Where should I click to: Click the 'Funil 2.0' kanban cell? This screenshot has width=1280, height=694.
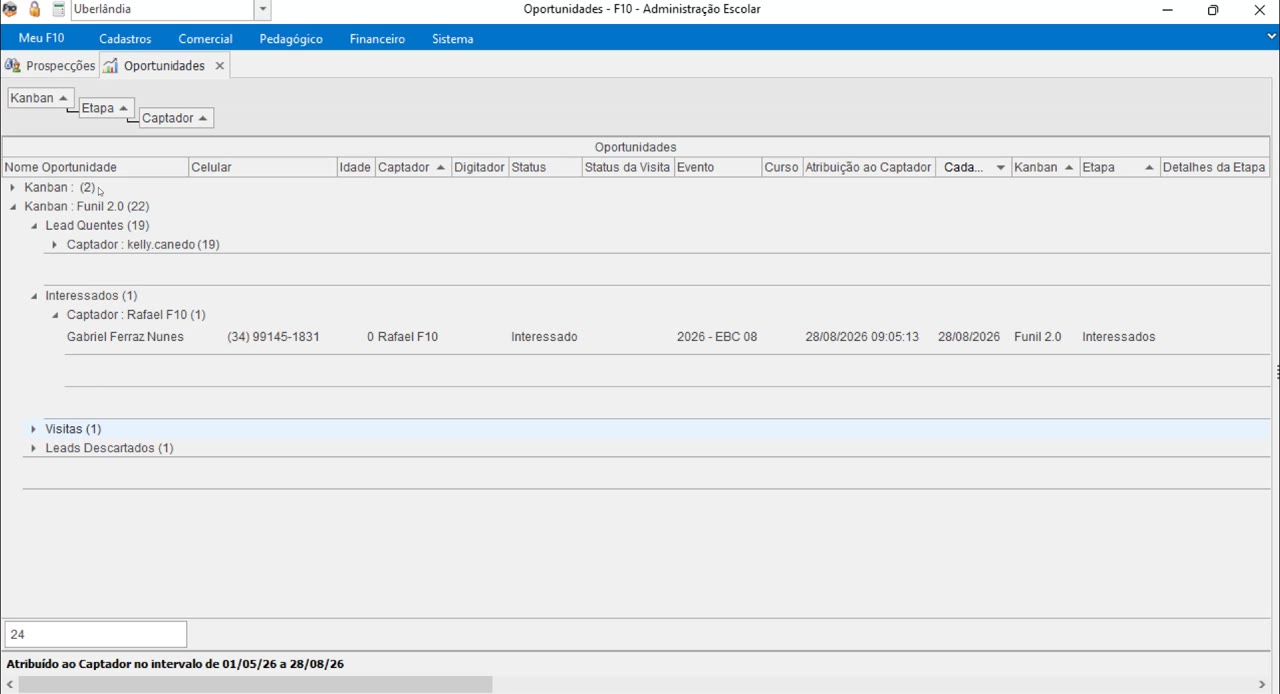click(1038, 337)
